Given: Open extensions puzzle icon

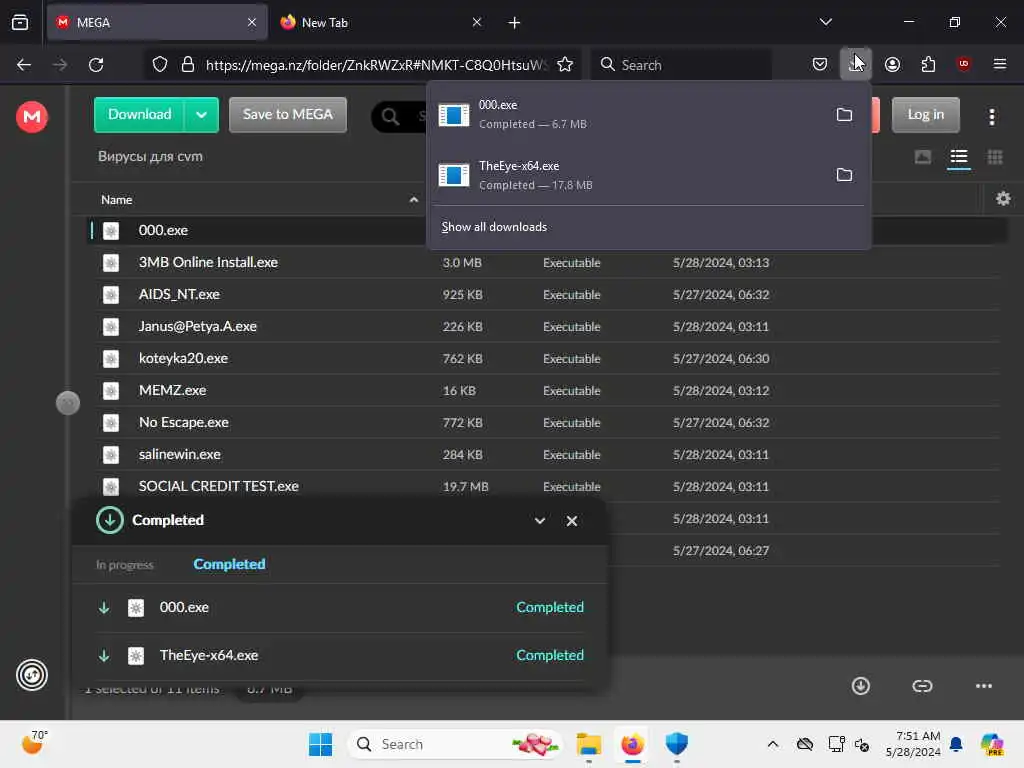Looking at the screenshot, I should click(928, 64).
